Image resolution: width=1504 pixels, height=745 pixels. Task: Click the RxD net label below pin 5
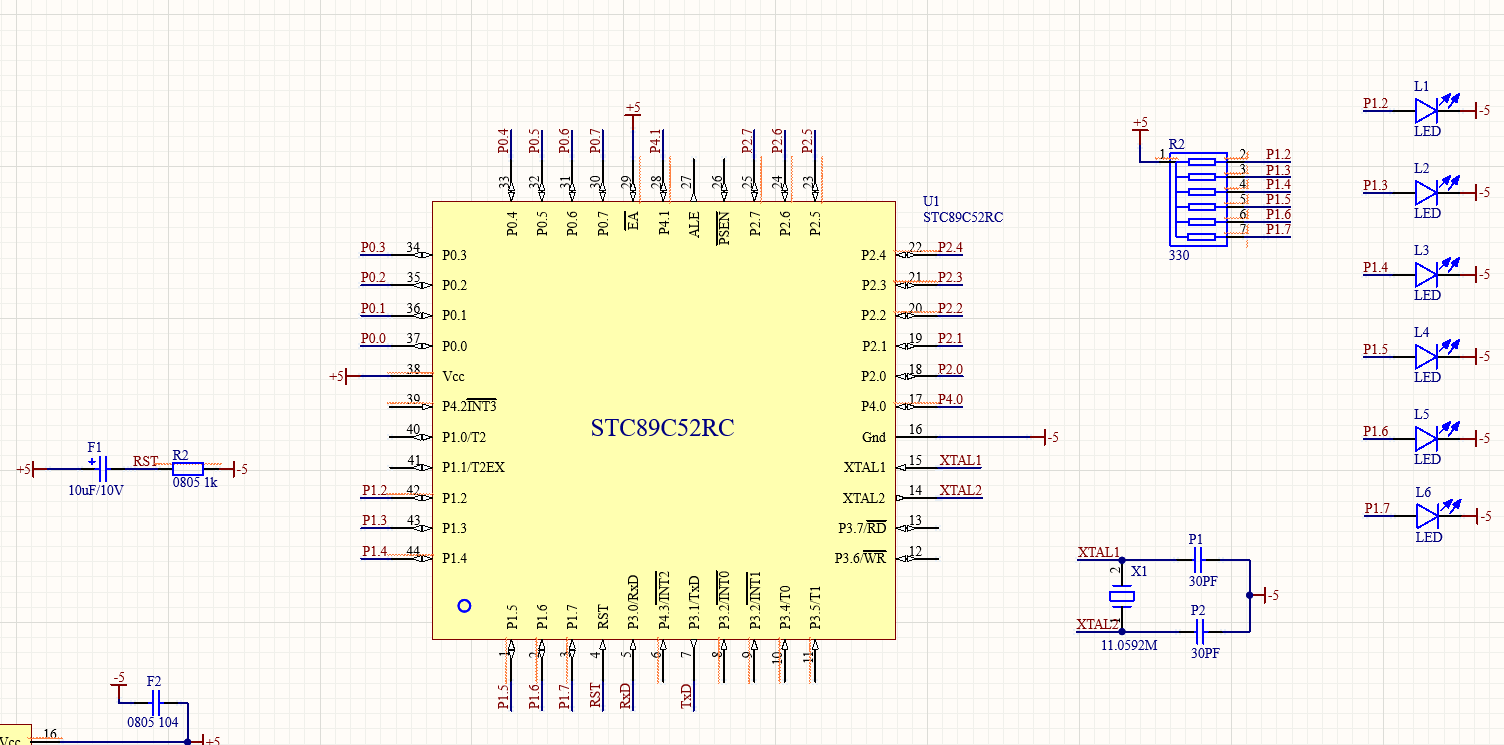click(626, 696)
